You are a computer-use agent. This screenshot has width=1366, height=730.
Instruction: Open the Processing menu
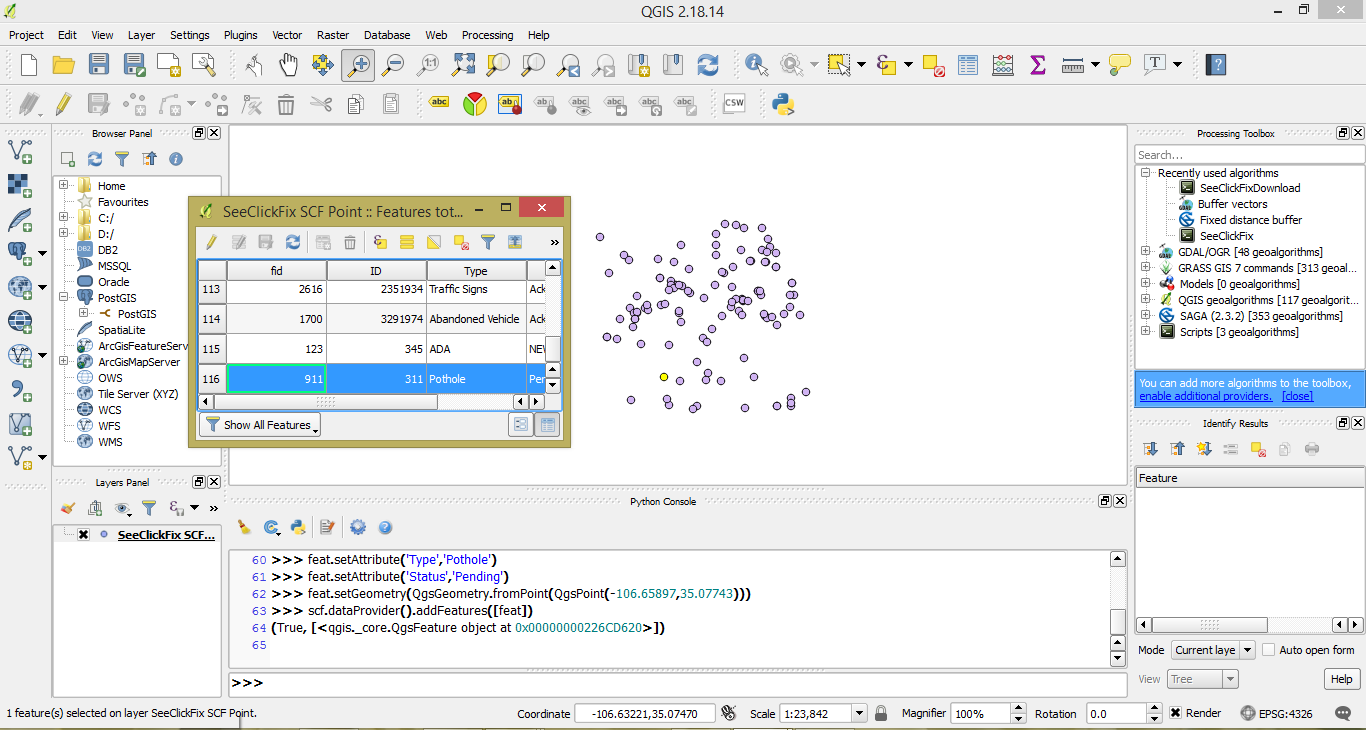487,35
